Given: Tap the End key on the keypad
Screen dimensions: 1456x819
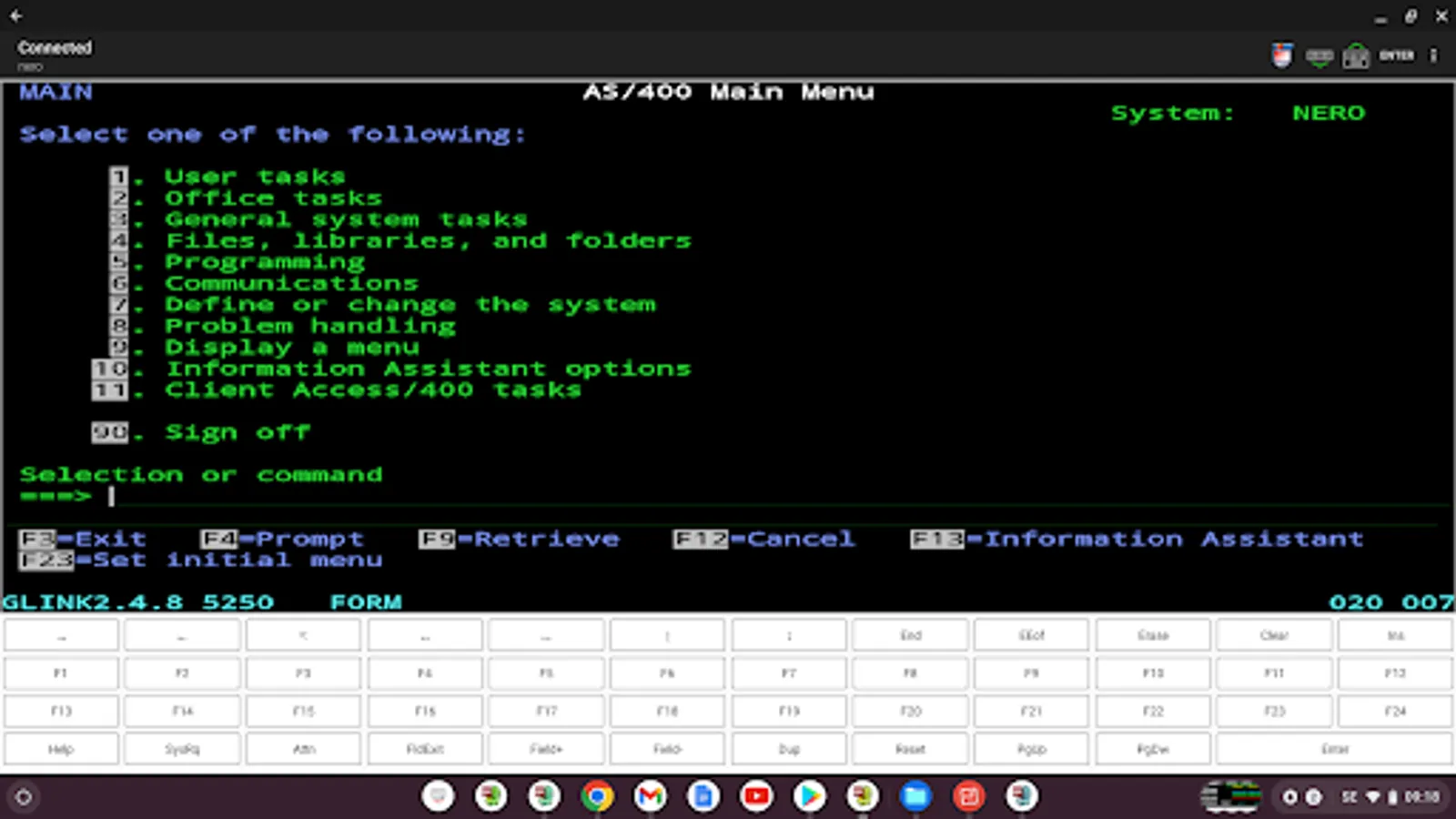Looking at the screenshot, I should 910,635.
